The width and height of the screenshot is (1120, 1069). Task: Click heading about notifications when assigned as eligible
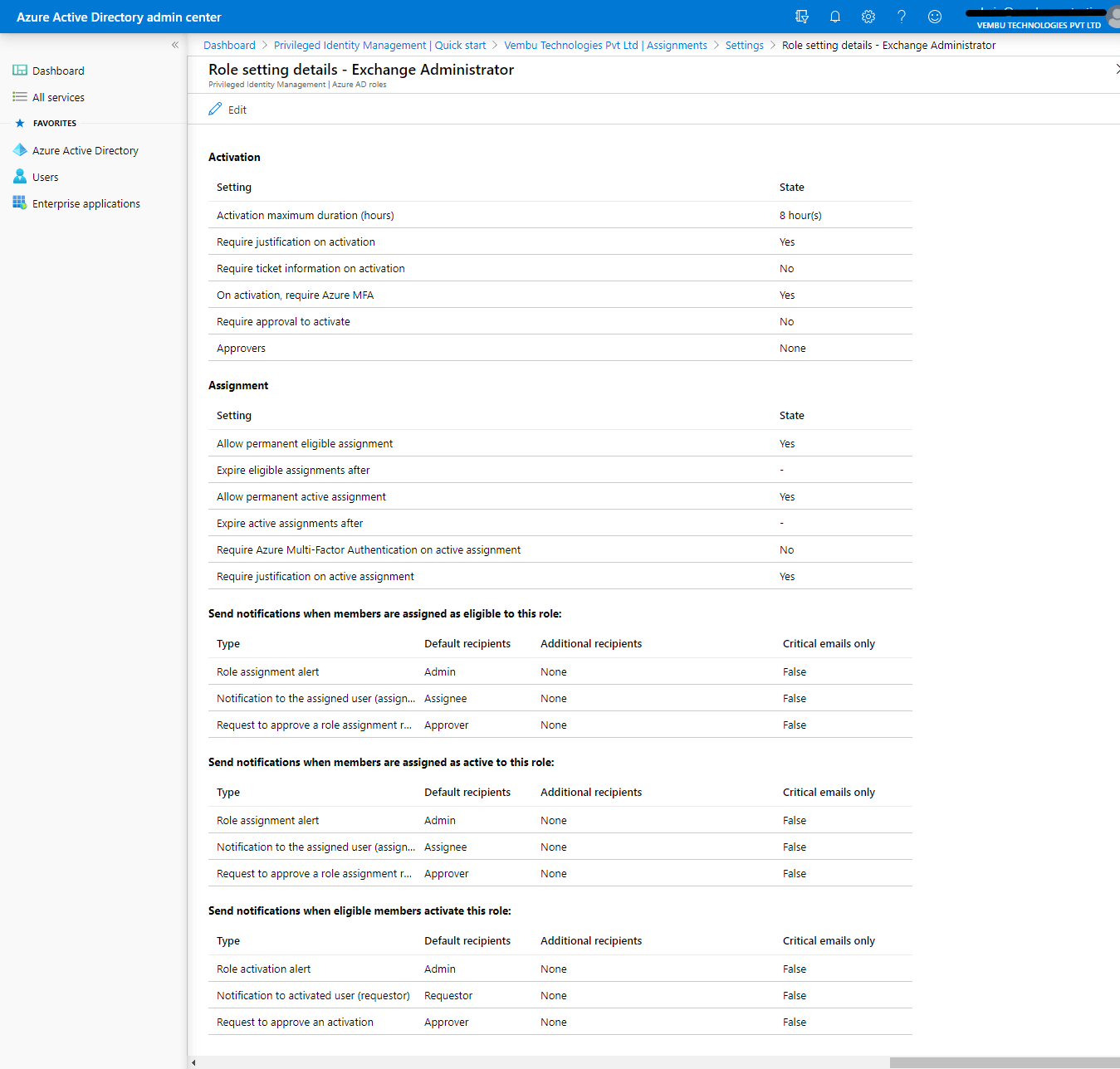pos(385,613)
